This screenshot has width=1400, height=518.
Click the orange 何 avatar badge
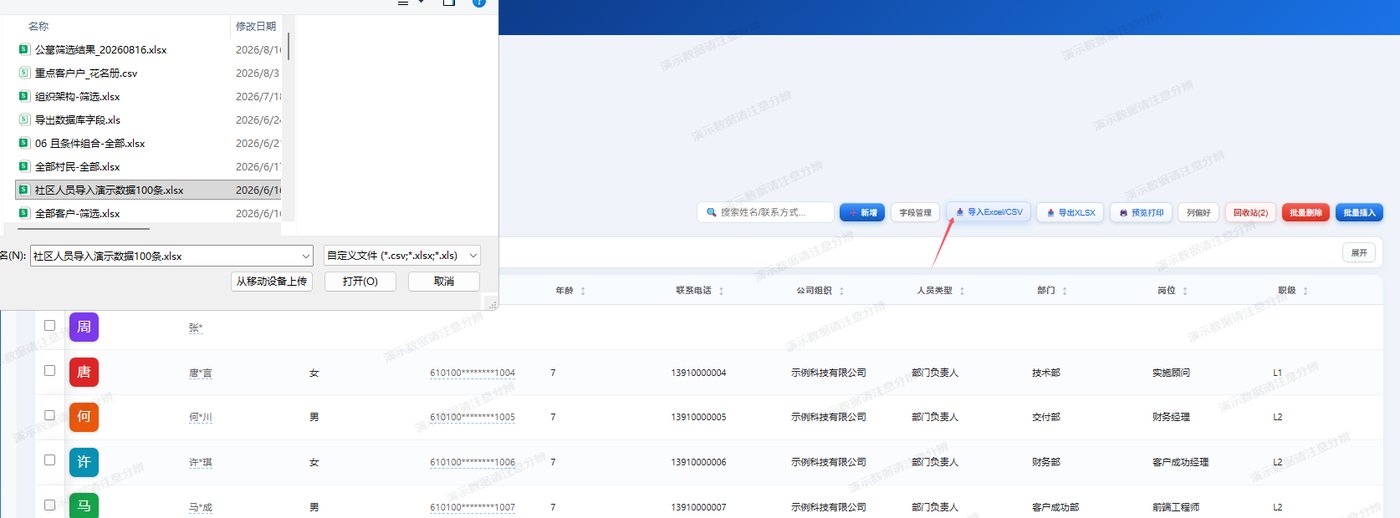84,417
